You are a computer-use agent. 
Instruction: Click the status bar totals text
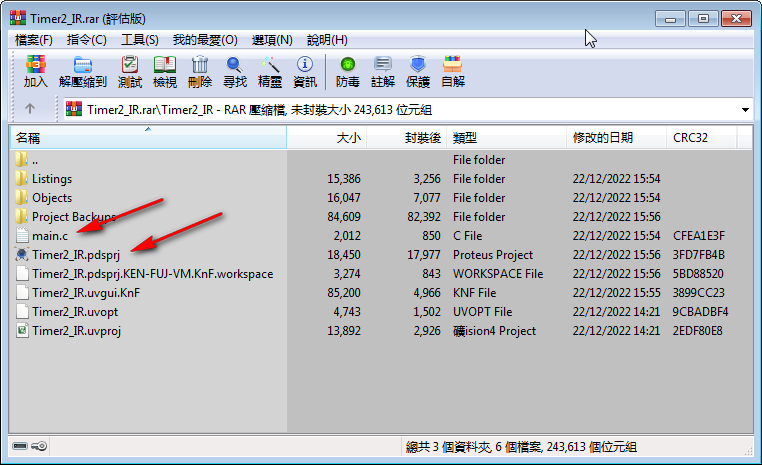(x=521, y=447)
